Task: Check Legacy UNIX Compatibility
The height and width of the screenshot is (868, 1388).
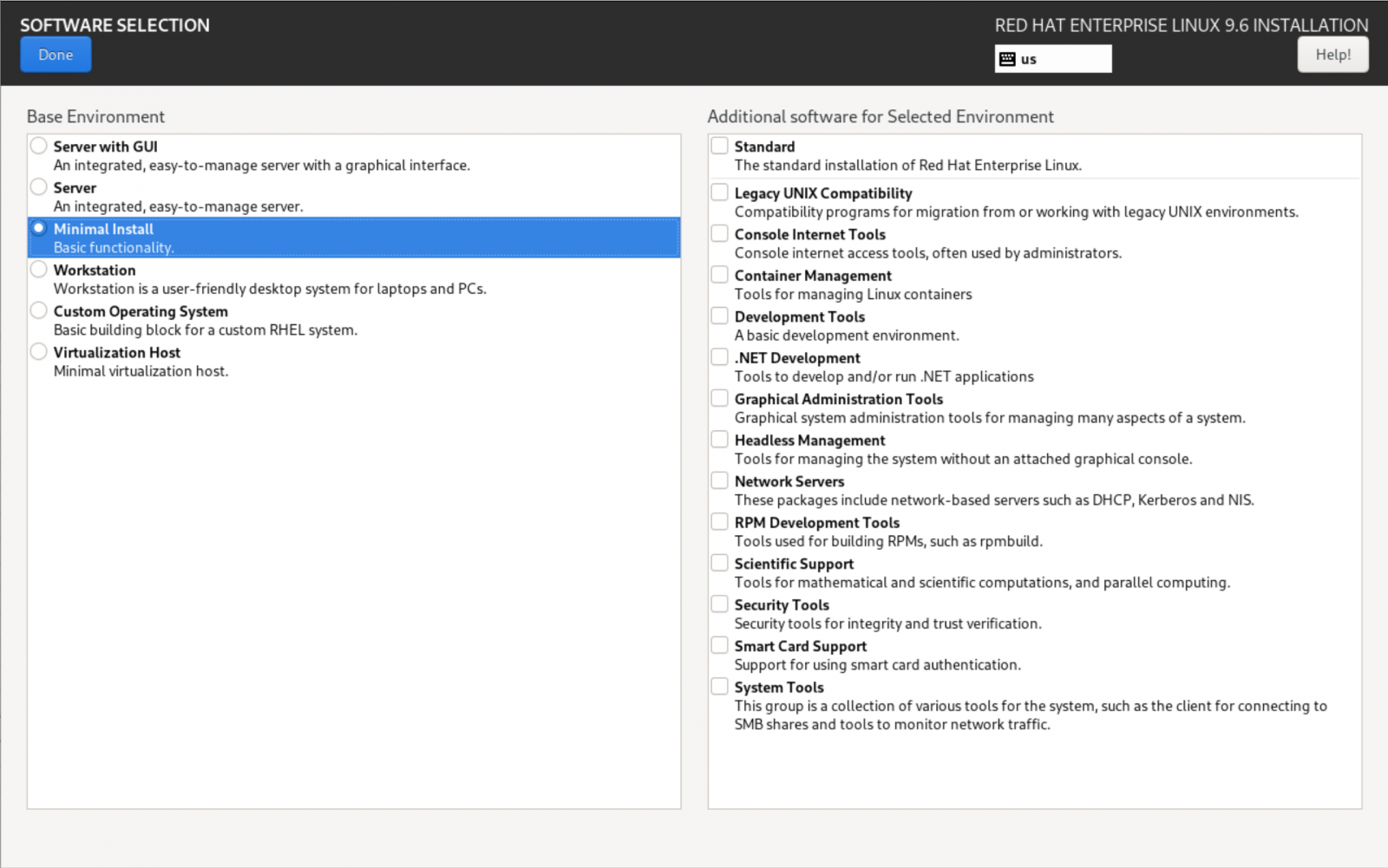Action: [x=719, y=193]
